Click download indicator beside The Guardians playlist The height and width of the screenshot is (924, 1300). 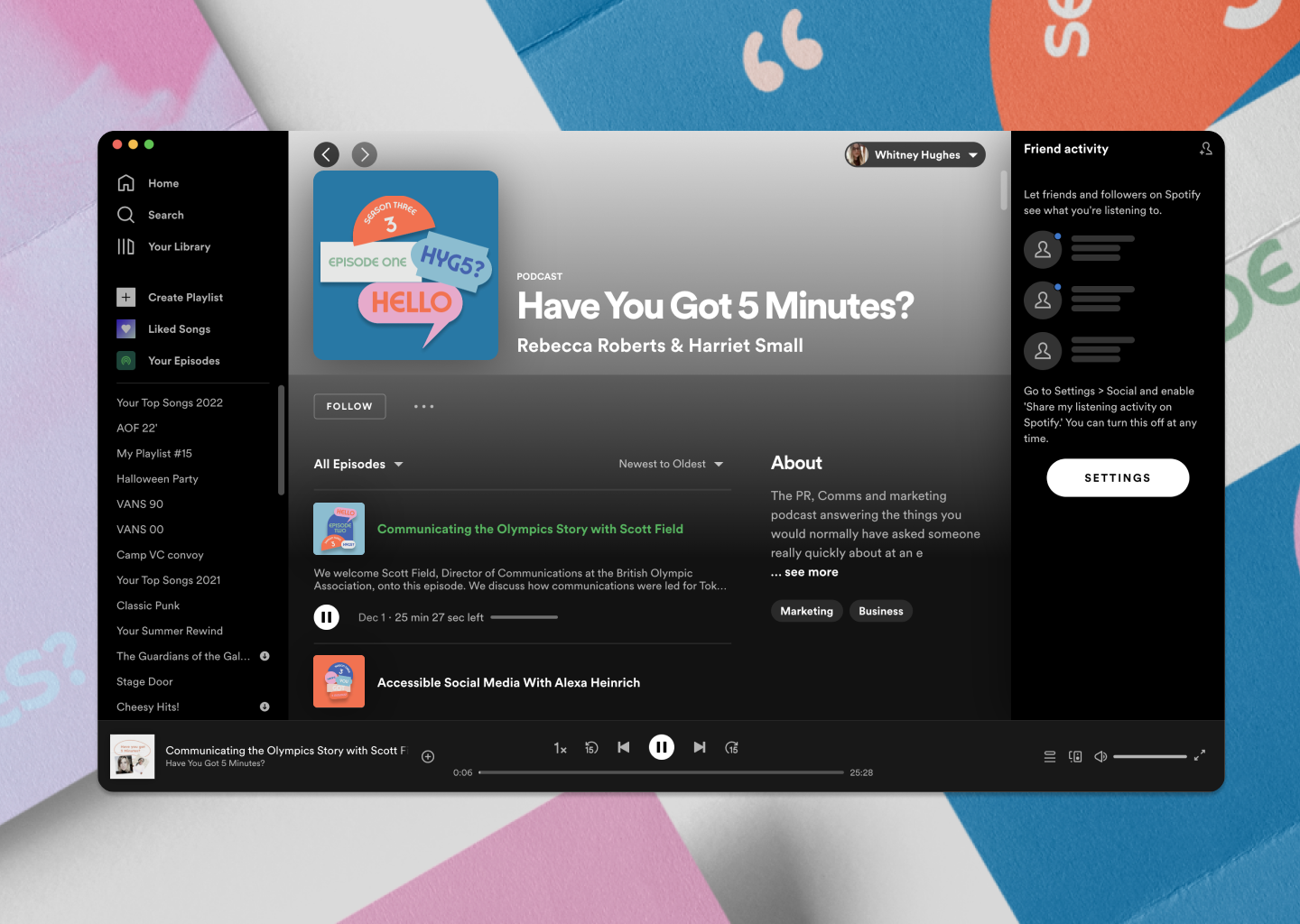[x=265, y=656]
